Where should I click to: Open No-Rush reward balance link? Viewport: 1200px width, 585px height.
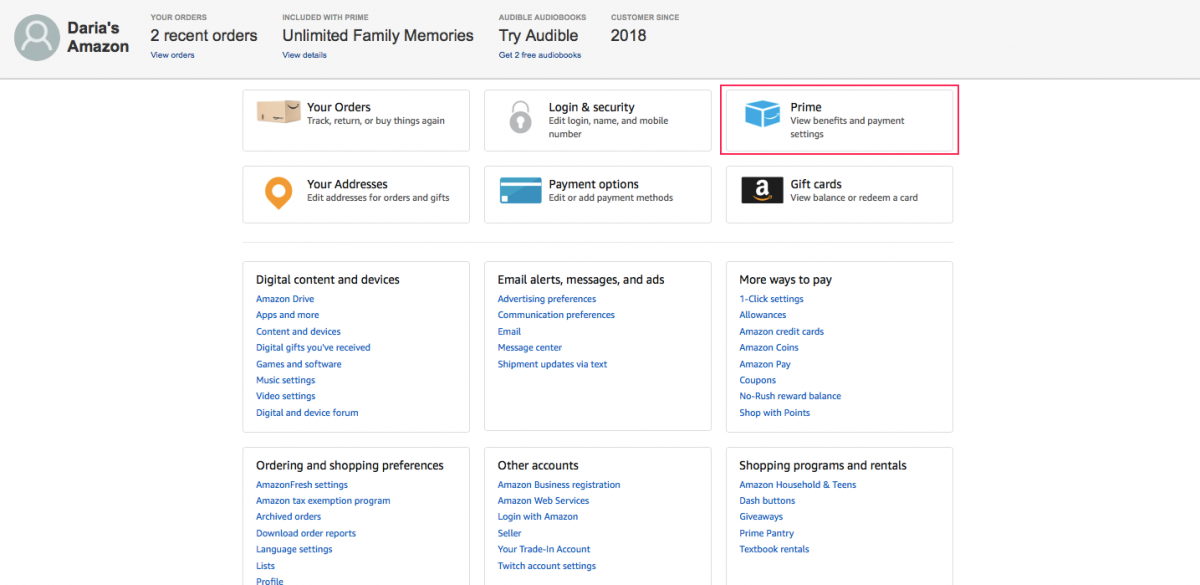click(x=790, y=396)
